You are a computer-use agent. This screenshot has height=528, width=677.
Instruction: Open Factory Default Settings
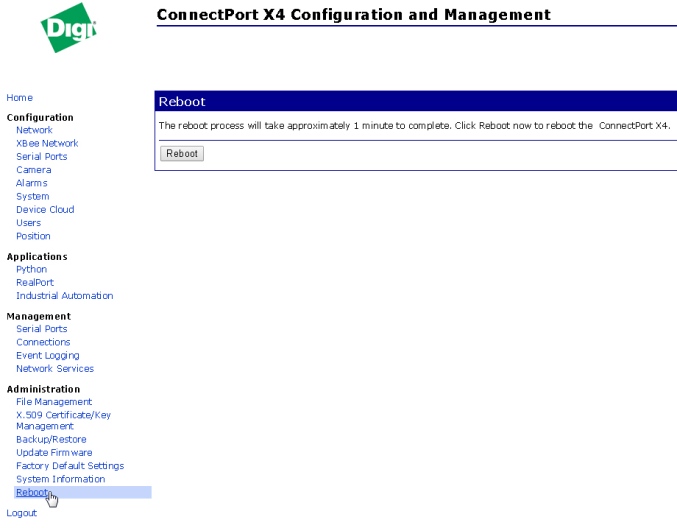[x=70, y=466]
